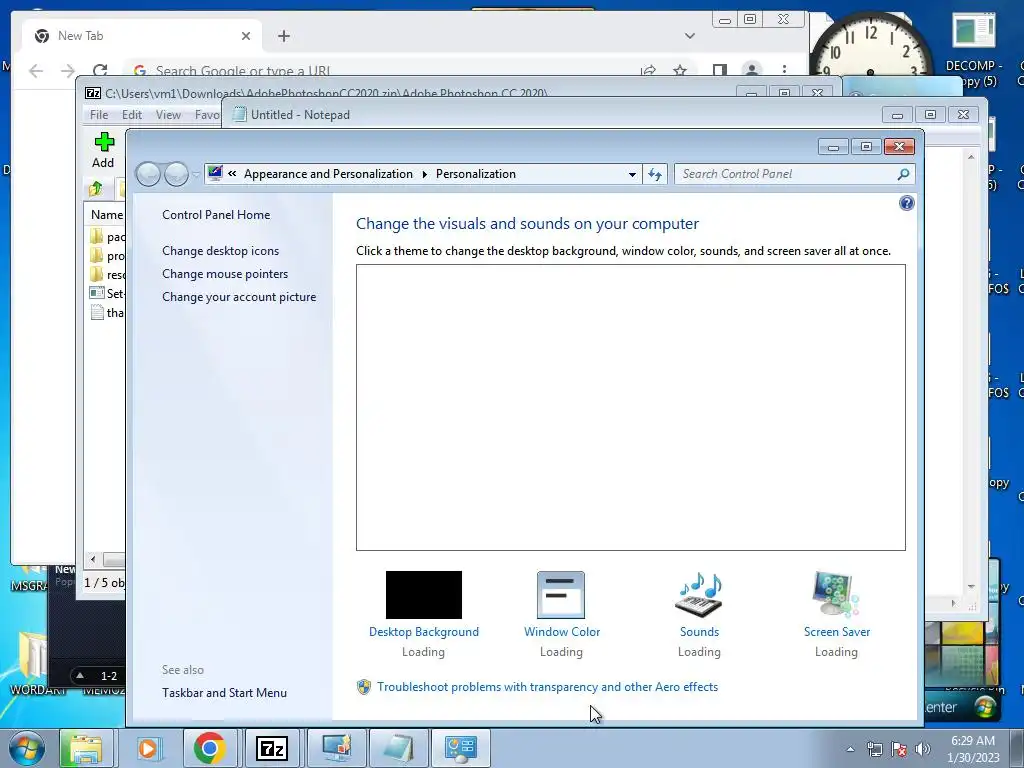
Task: Click taskbar volume speaker icon
Action: click(x=923, y=749)
